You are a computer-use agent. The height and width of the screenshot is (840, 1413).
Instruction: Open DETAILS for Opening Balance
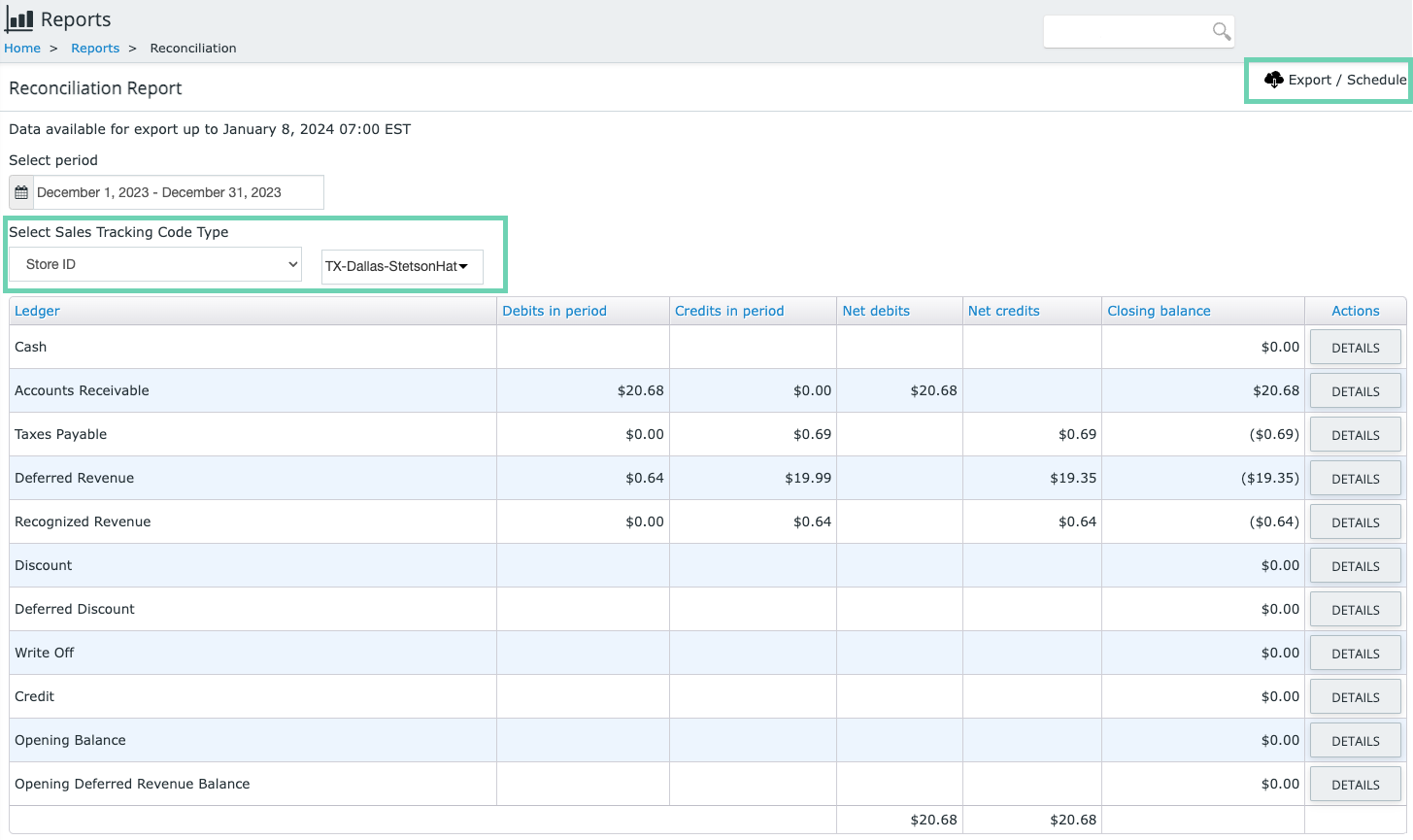1356,741
